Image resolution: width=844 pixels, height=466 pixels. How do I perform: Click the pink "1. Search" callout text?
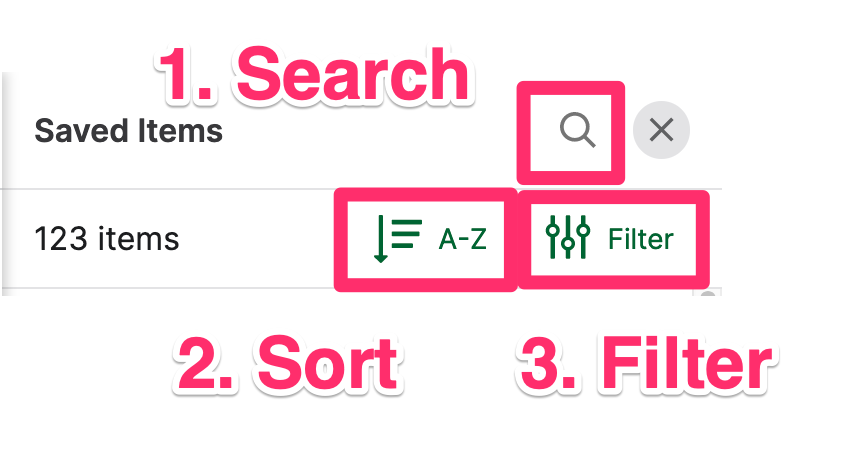(314, 74)
